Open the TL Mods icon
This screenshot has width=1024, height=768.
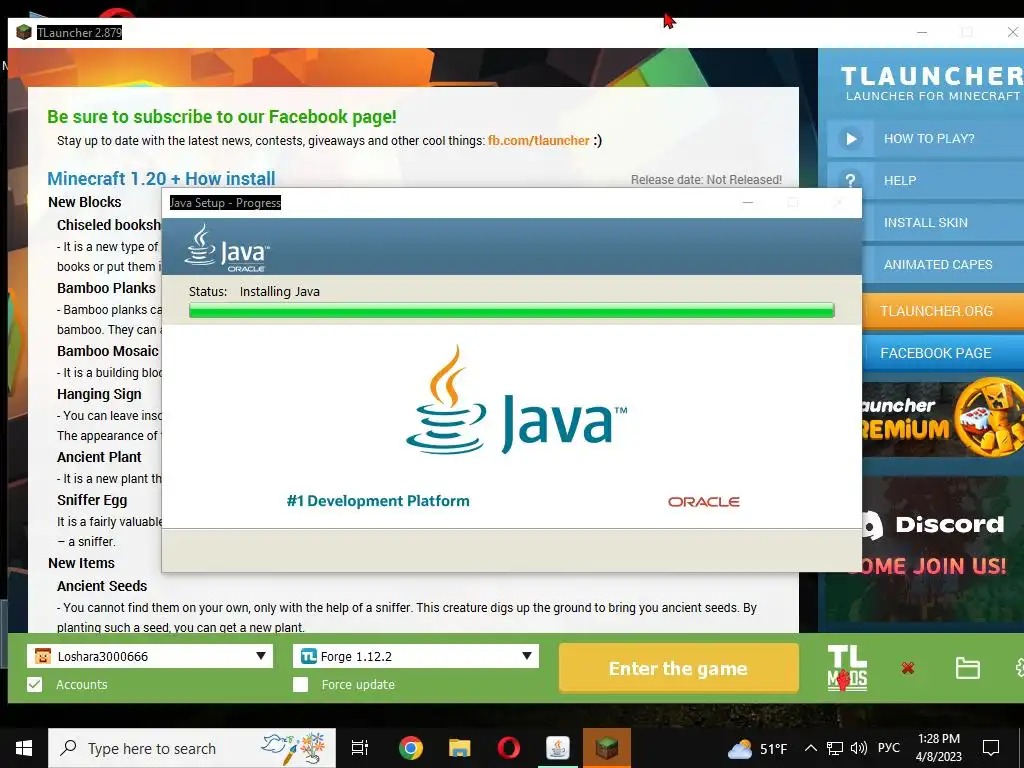847,667
